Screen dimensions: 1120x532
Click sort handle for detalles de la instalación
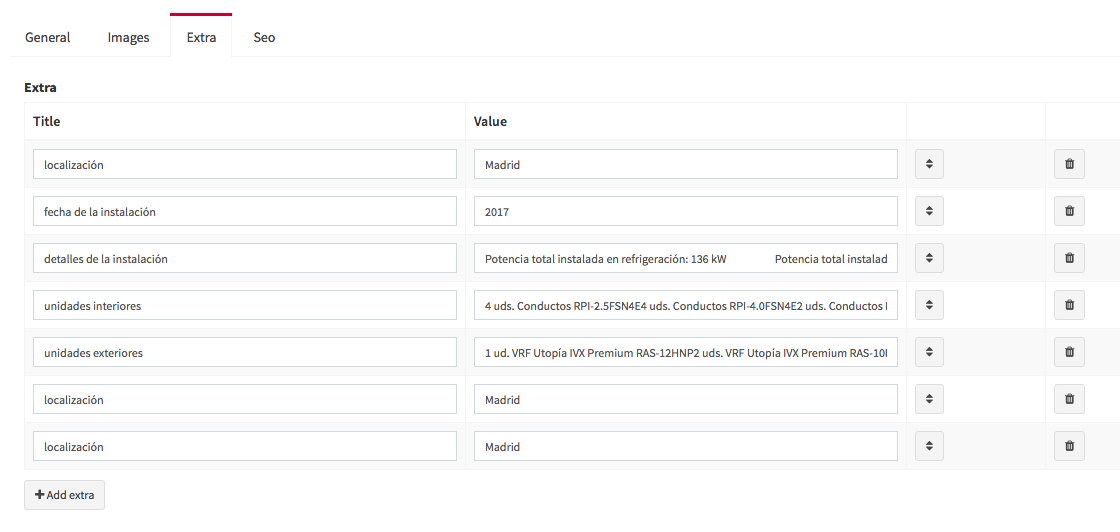click(929, 258)
